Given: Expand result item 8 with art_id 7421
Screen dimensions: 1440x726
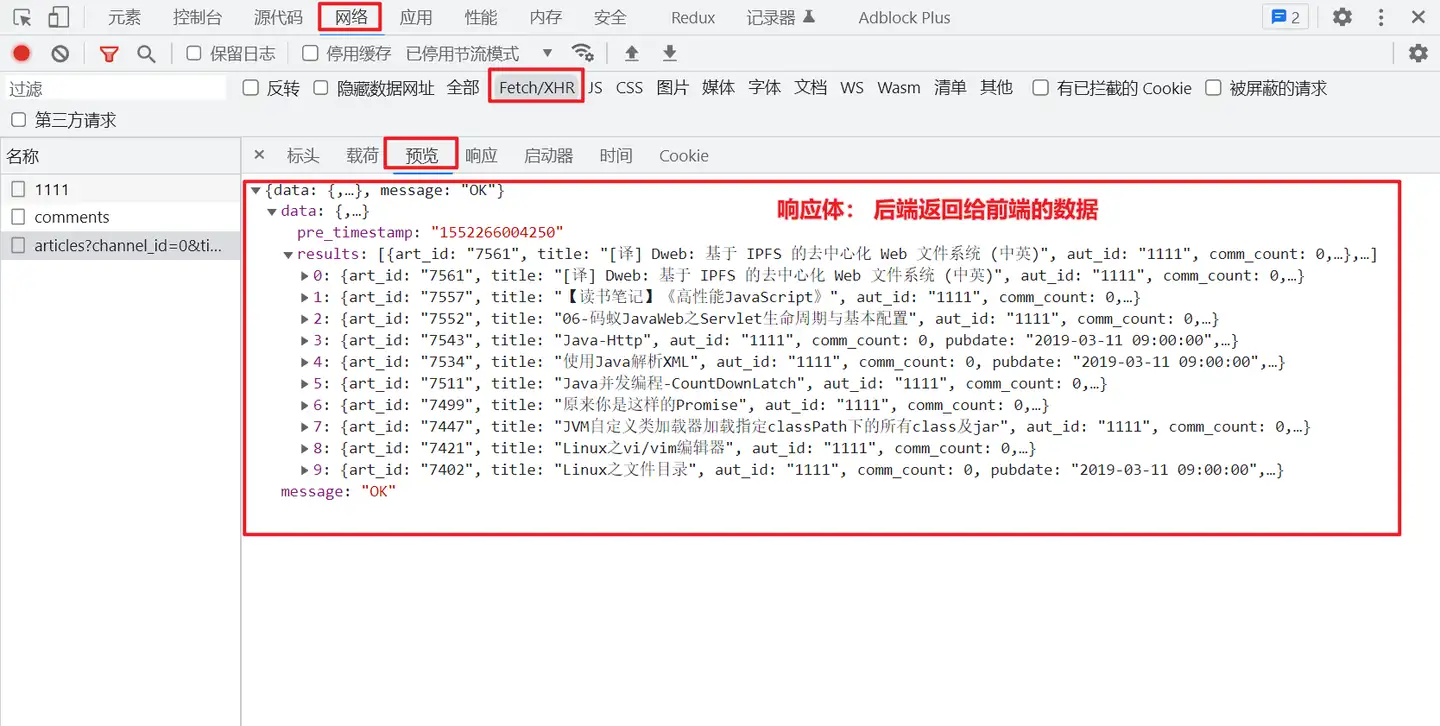Looking at the screenshot, I should (x=305, y=449).
